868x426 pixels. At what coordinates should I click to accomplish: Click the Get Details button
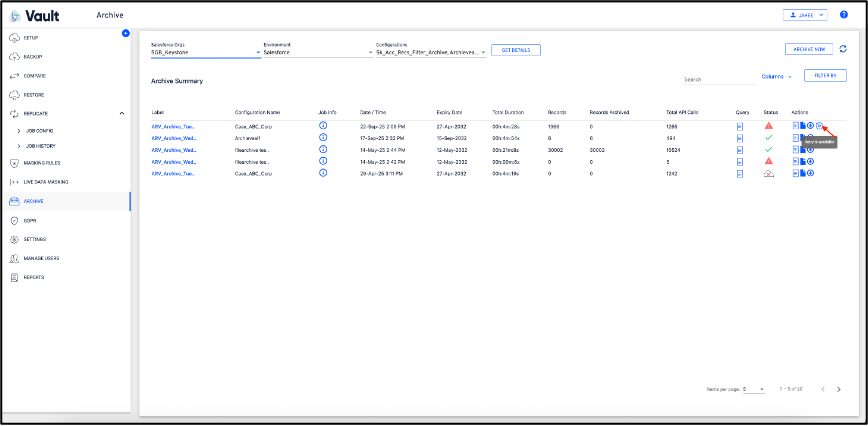pyautogui.click(x=516, y=49)
